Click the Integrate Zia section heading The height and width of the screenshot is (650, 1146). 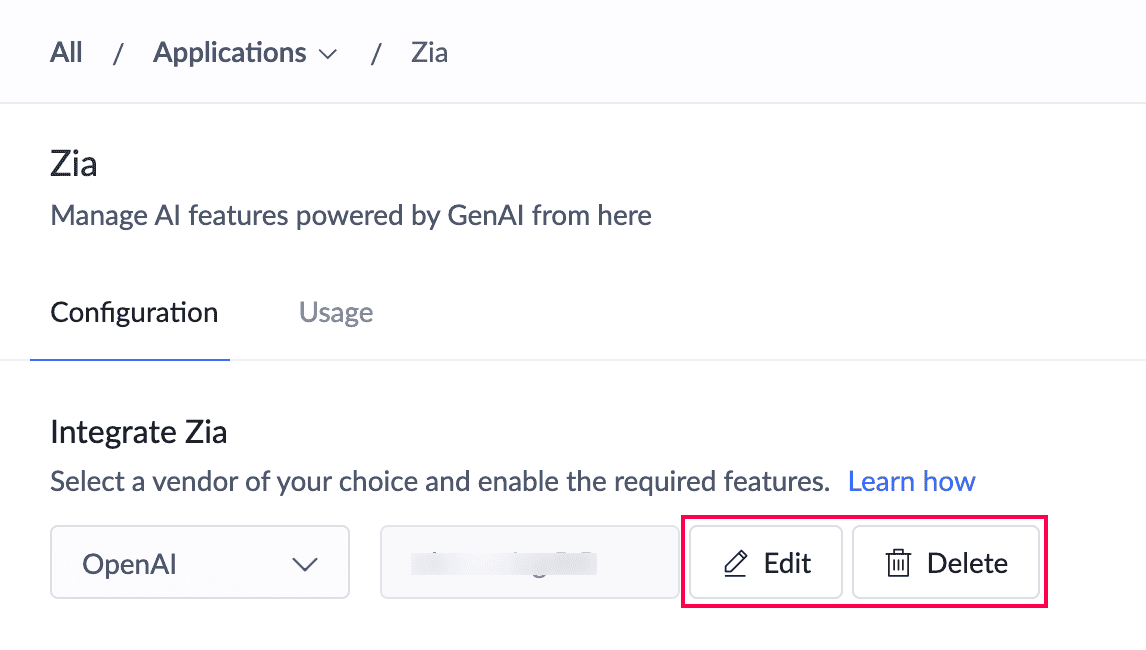(139, 432)
